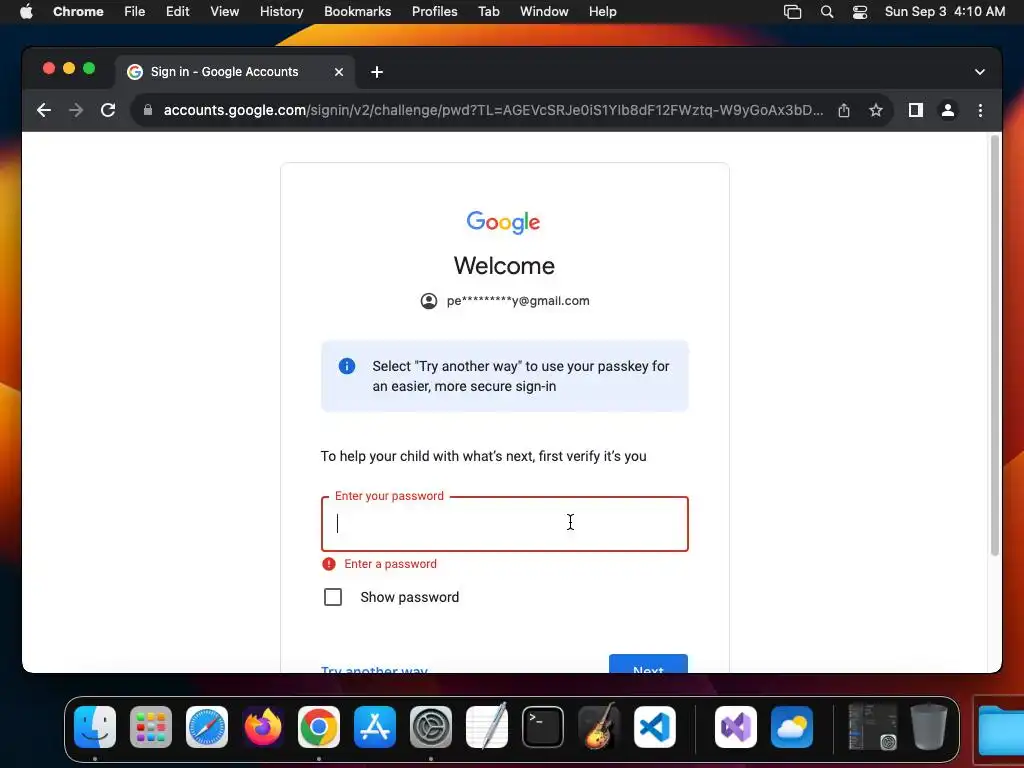Click Chrome icon in the Dock
Viewport: 1024px width, 768px height.
coord(319,727)
